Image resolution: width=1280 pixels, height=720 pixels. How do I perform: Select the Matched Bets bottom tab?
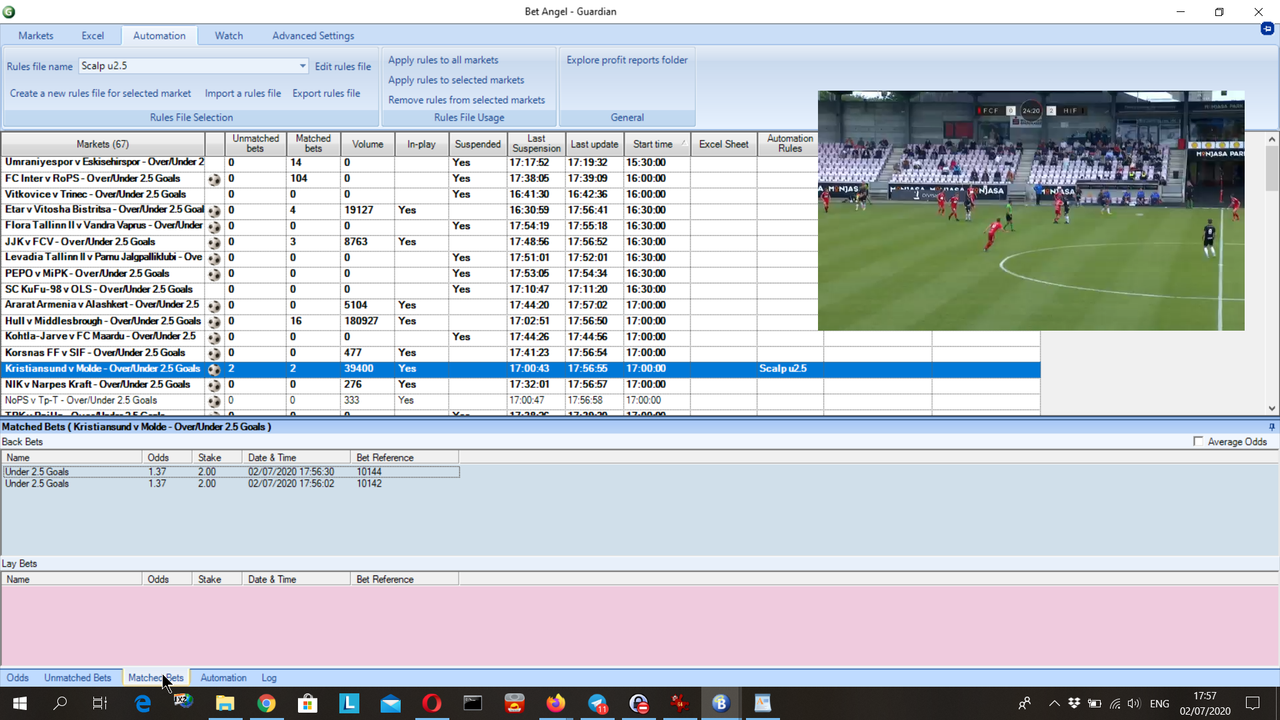click(156, 677)
